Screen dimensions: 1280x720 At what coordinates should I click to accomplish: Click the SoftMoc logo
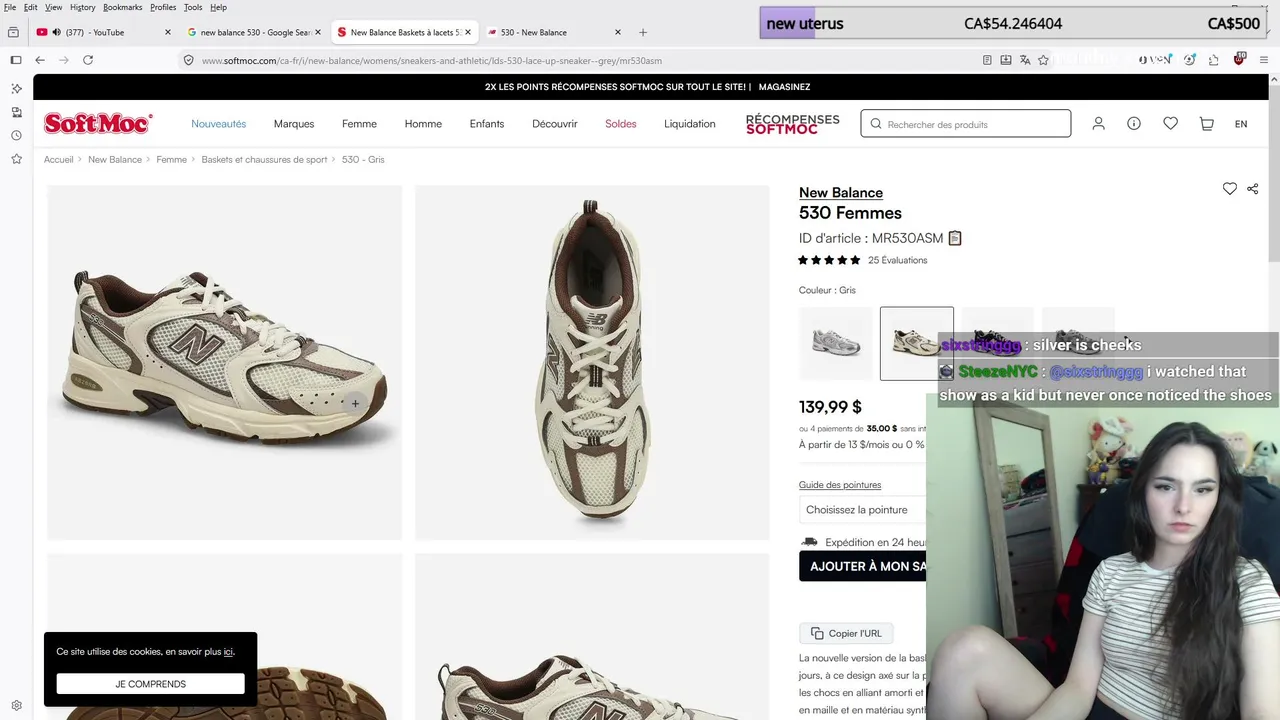[98, 124]
